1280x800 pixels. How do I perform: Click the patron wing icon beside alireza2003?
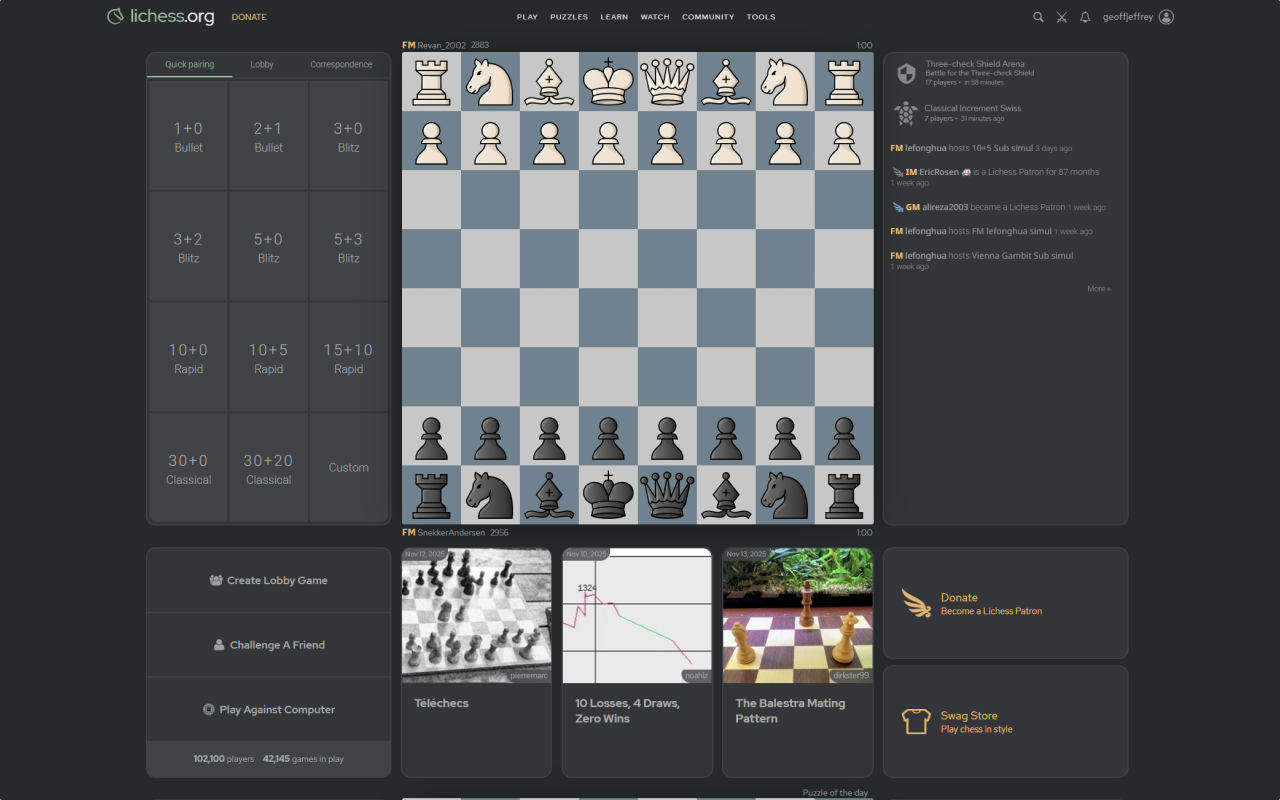[x=898, y=207]
